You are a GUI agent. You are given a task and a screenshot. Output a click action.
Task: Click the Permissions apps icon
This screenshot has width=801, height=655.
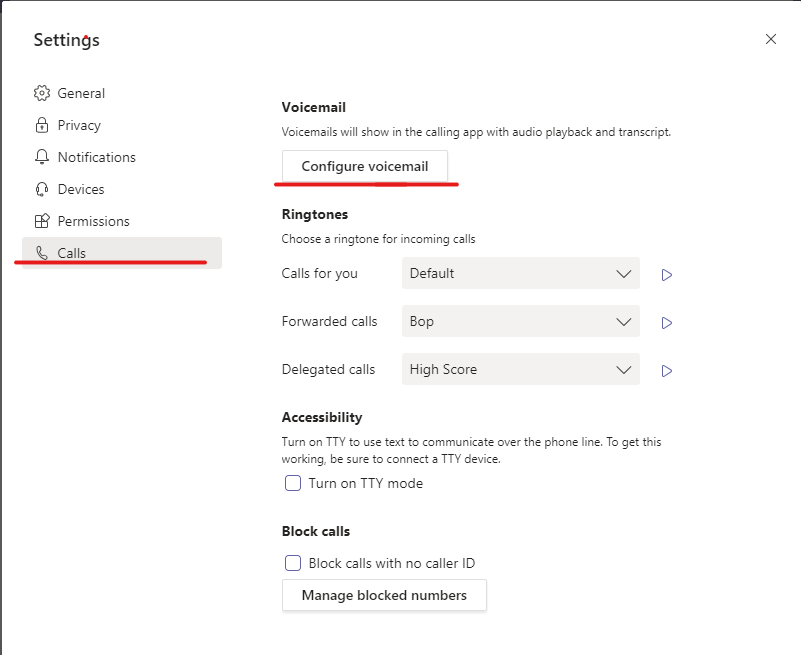pyautogui.click(x=42, y=221)
